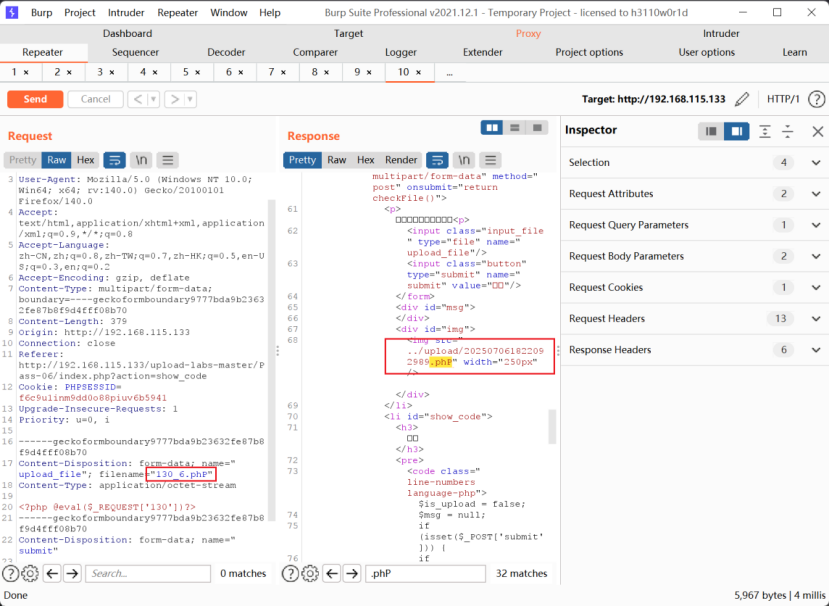Open Response search help icon
830x606 pixels.
[290, 573]
